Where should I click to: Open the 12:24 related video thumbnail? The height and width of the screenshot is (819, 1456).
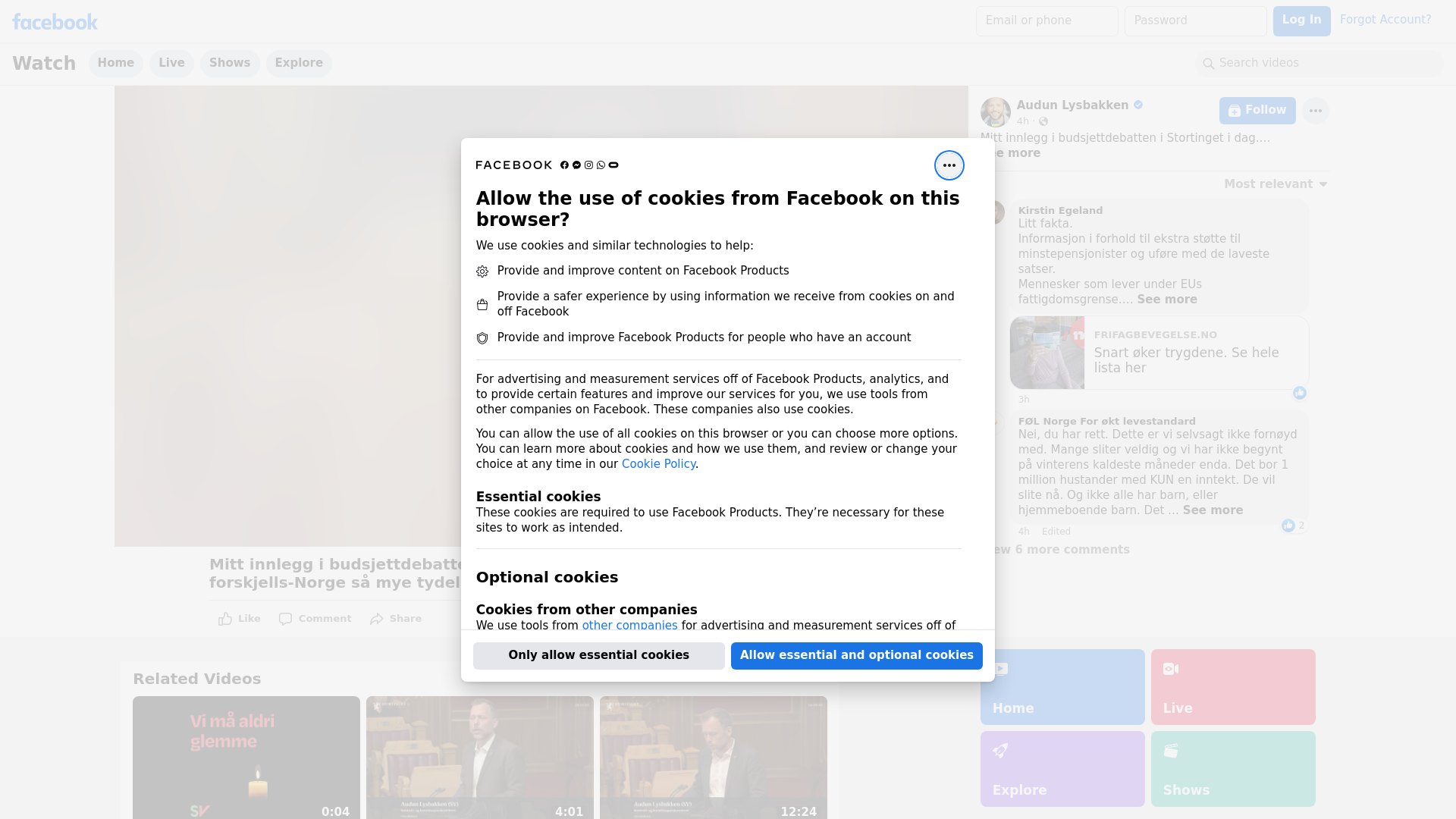tap(713, 757)
